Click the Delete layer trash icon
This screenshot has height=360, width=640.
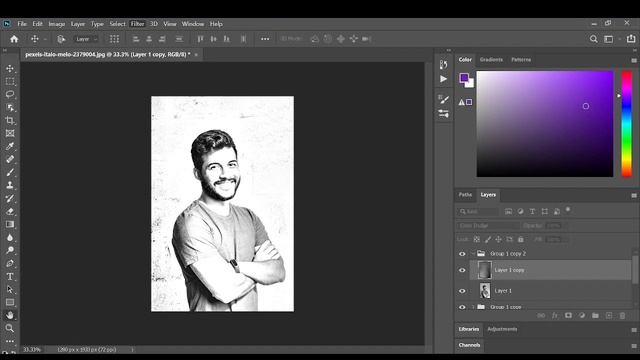[622, 316]
